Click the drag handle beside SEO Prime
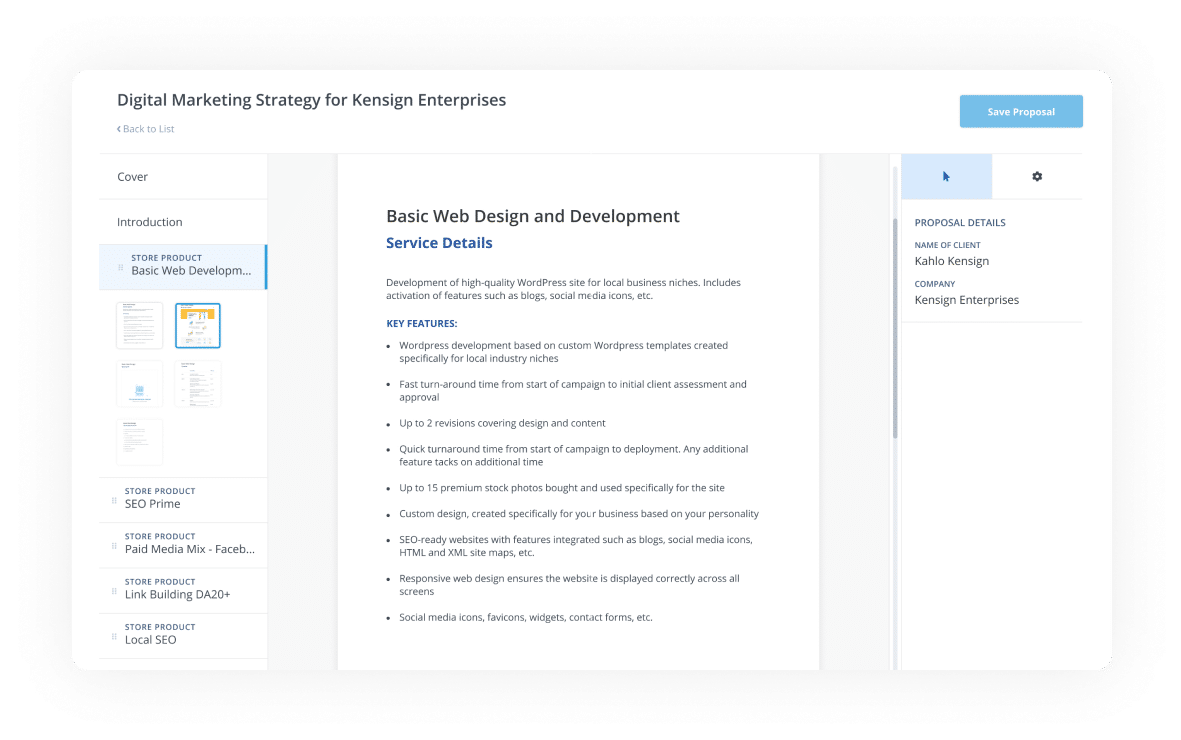1181x740 pixels. point(115,500)
